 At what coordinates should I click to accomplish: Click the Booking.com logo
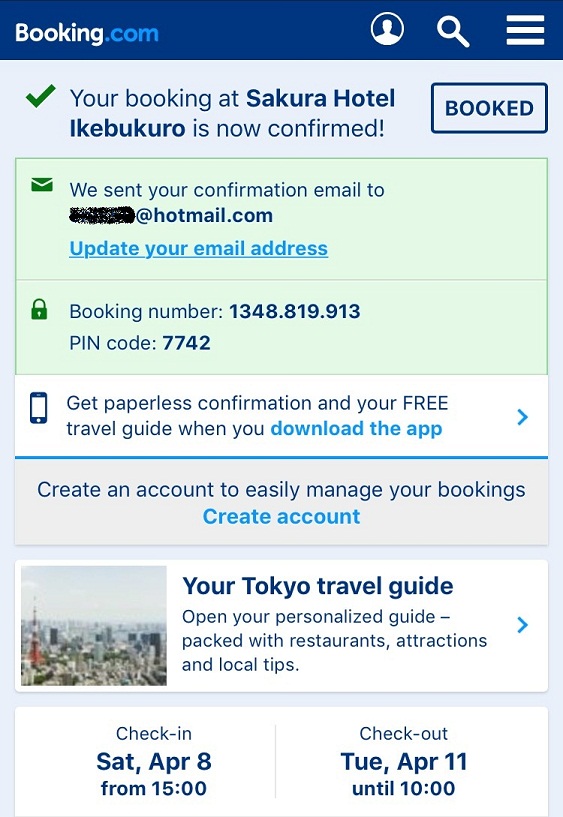(87, 33)
